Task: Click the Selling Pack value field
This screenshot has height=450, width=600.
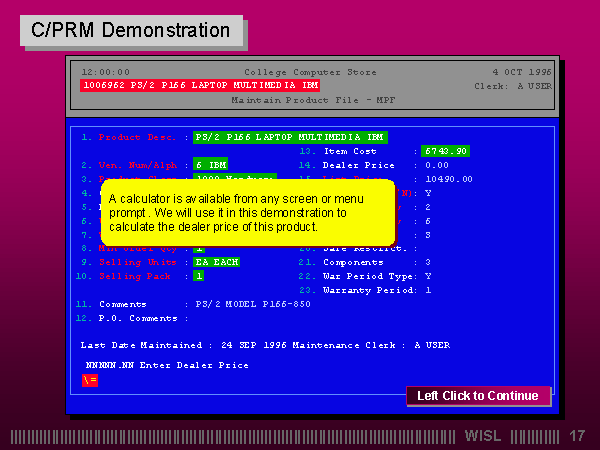Action: click(x=199, y=276)
